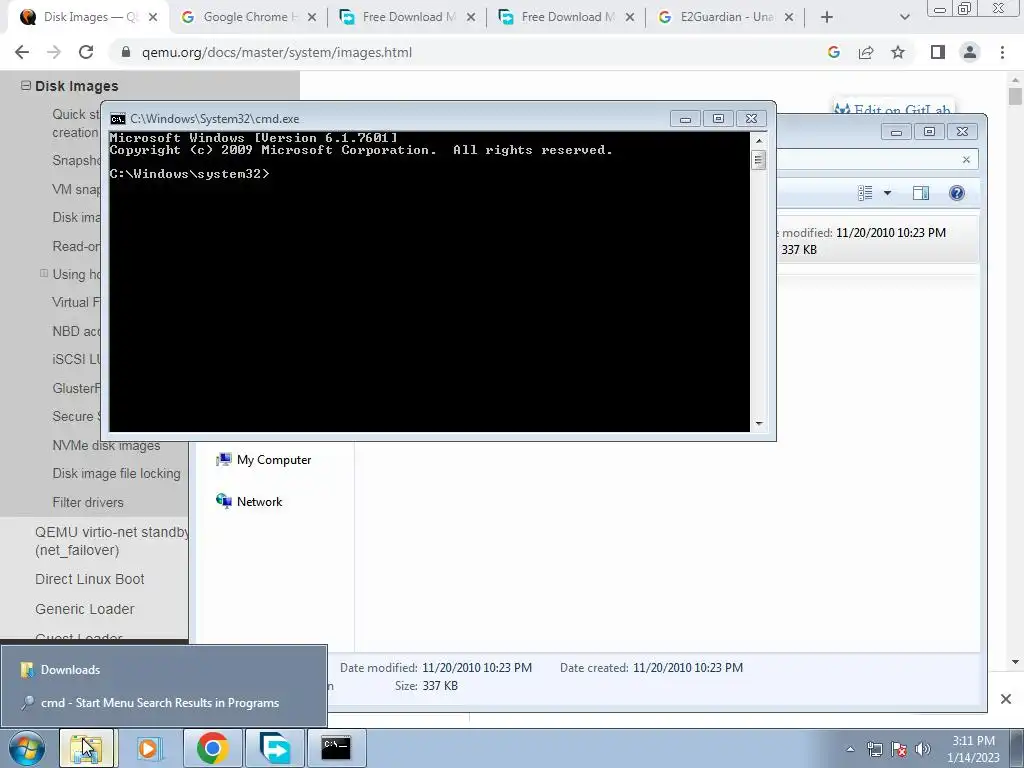Switch to Disk Images tab
The height and width of the screenshot is (768, 1024).
[86, 17]
